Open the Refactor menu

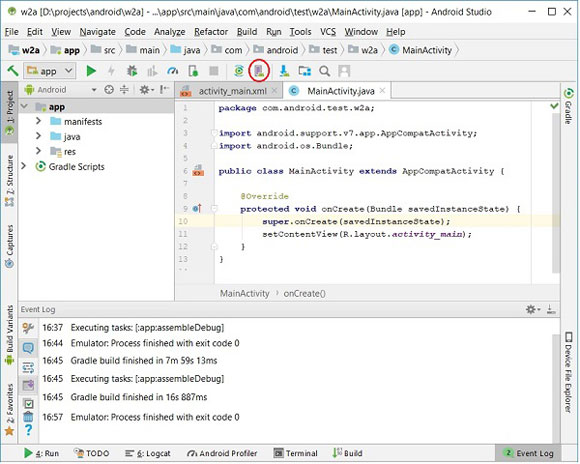(x=211, y=32)
